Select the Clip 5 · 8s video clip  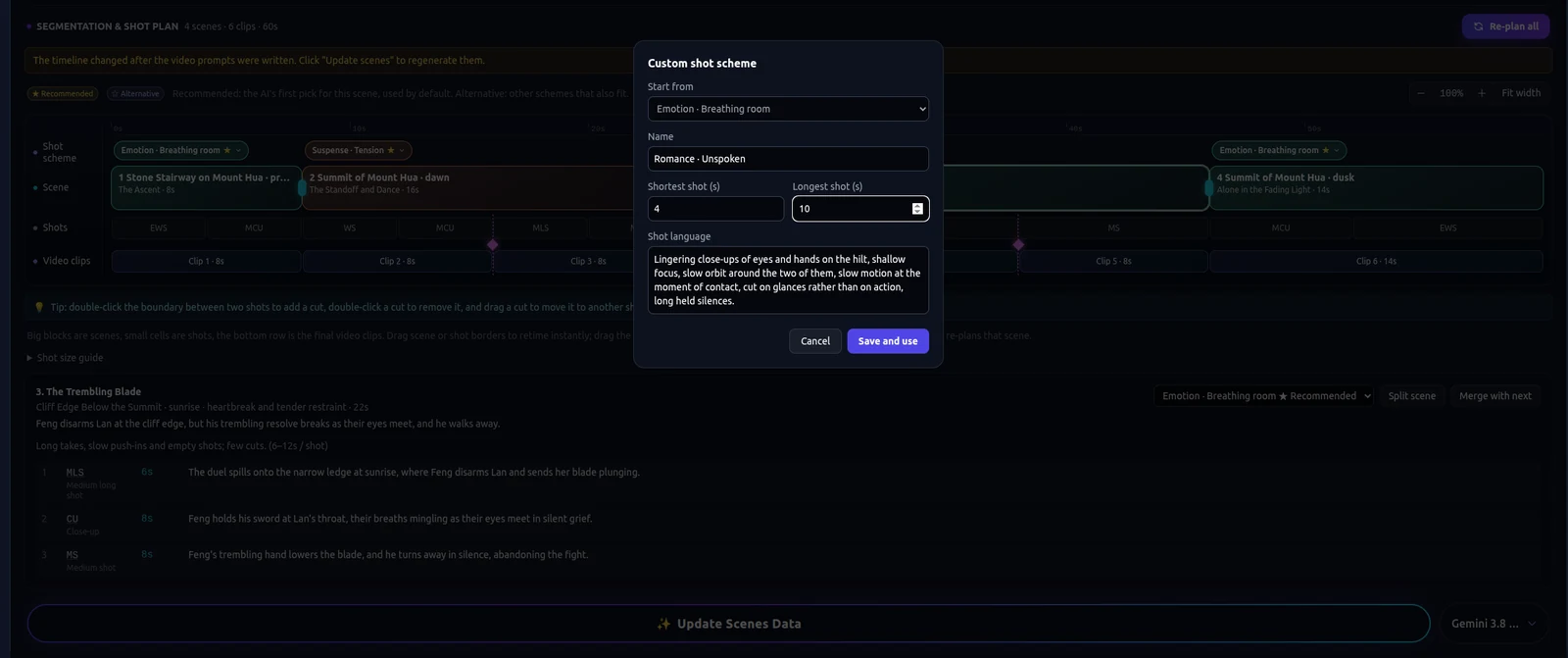point(1113,262)
